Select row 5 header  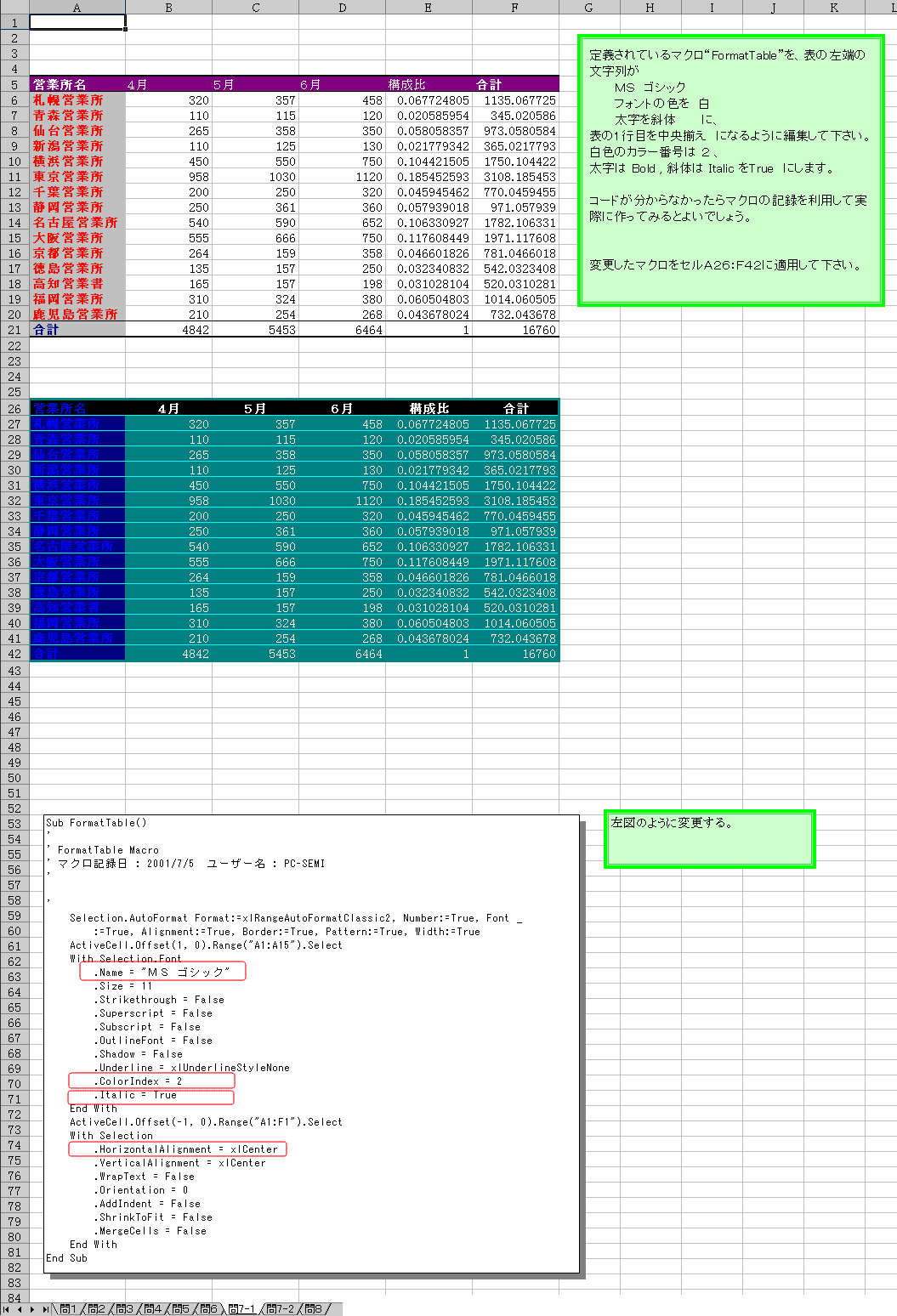tap(14, 85)
